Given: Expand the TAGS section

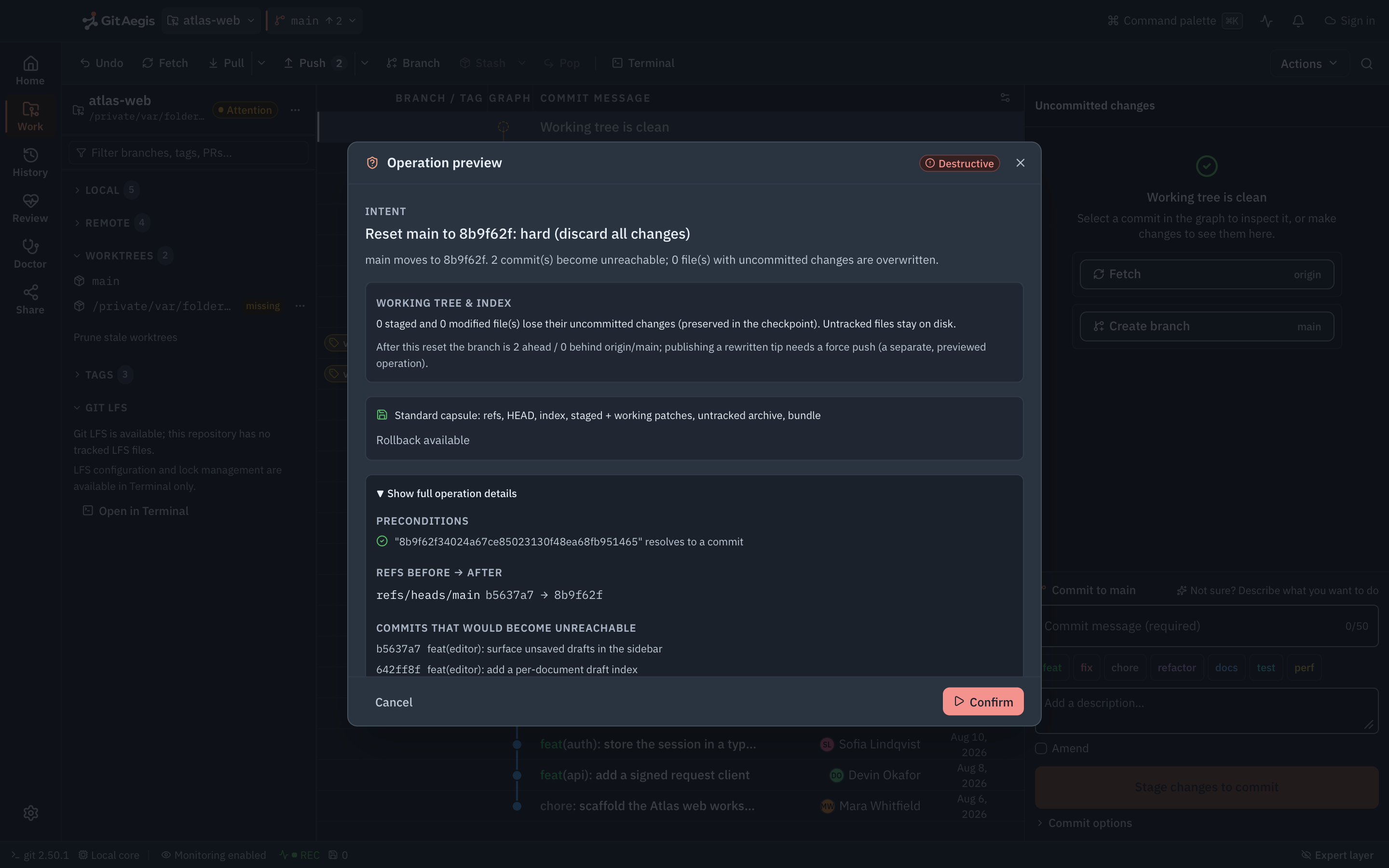Looking at the screenshot, I should [x=103, y=375].
